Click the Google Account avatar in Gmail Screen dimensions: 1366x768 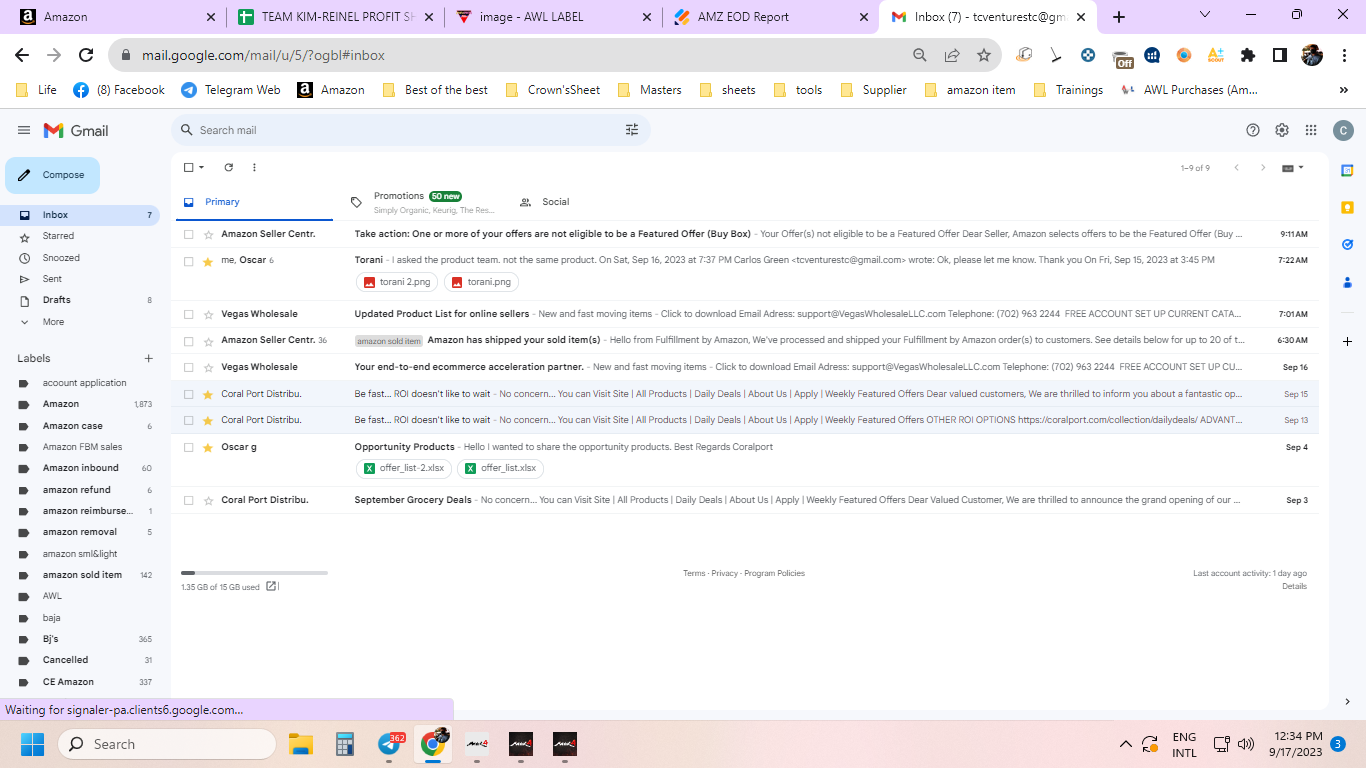1343,130
